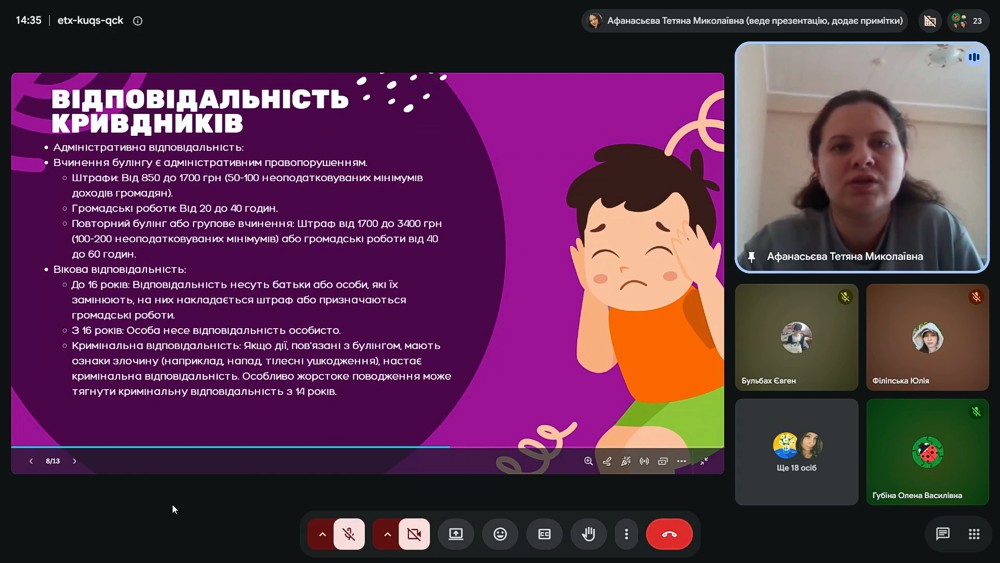The height and width of the screenshot is (563, 1000).
Task: Expand video settings arrow beside camera
Action: coord(386,534)
